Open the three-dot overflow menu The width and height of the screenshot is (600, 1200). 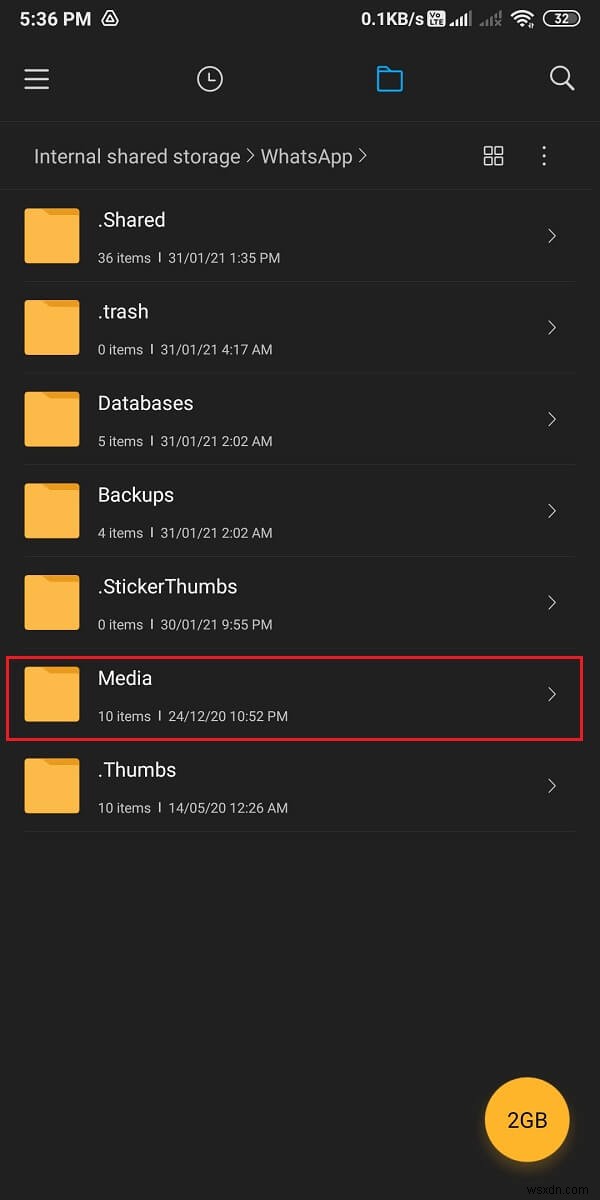point(544,156)
